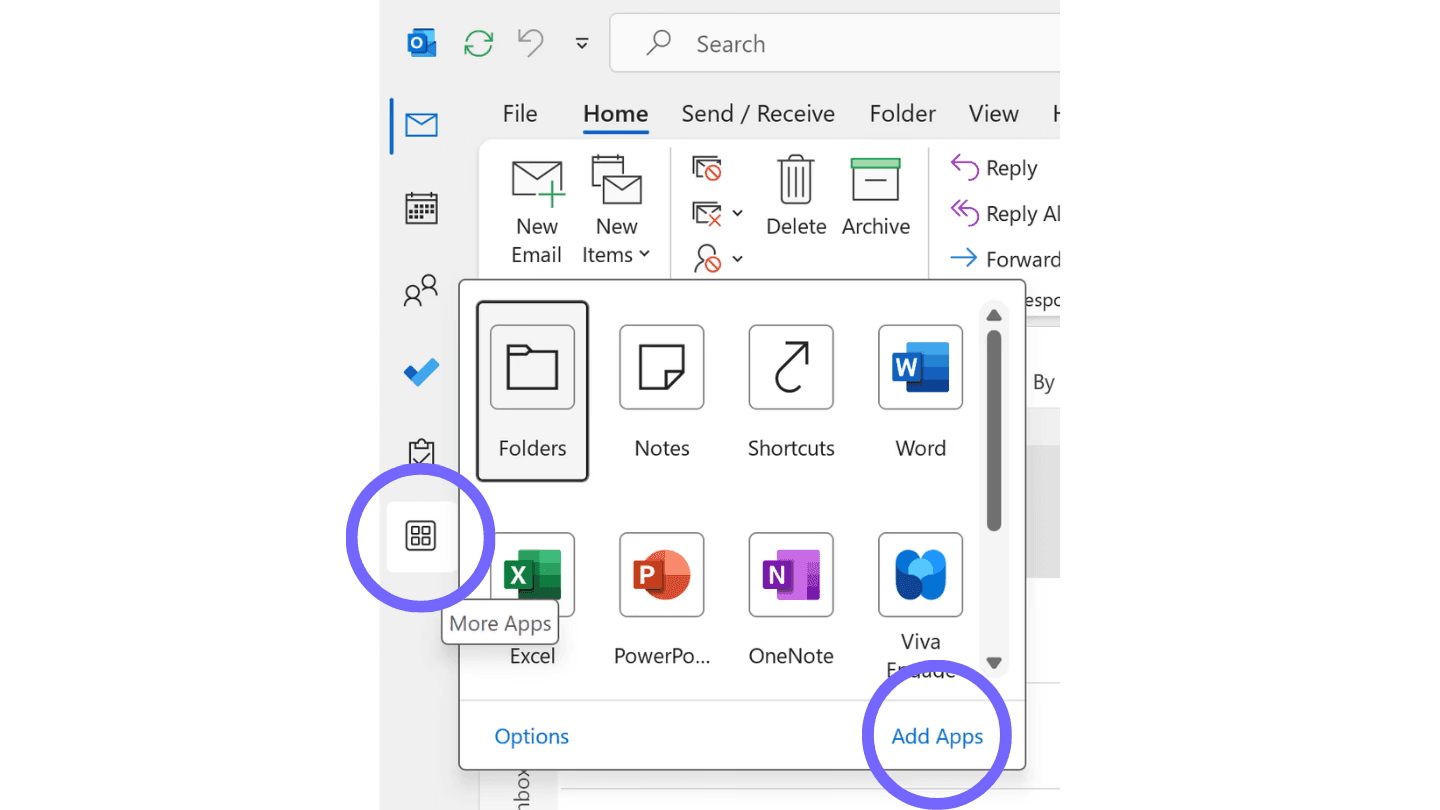Launch the PowerPoint app tile
Screen dimensions: 1440x810
coord(662,599)
